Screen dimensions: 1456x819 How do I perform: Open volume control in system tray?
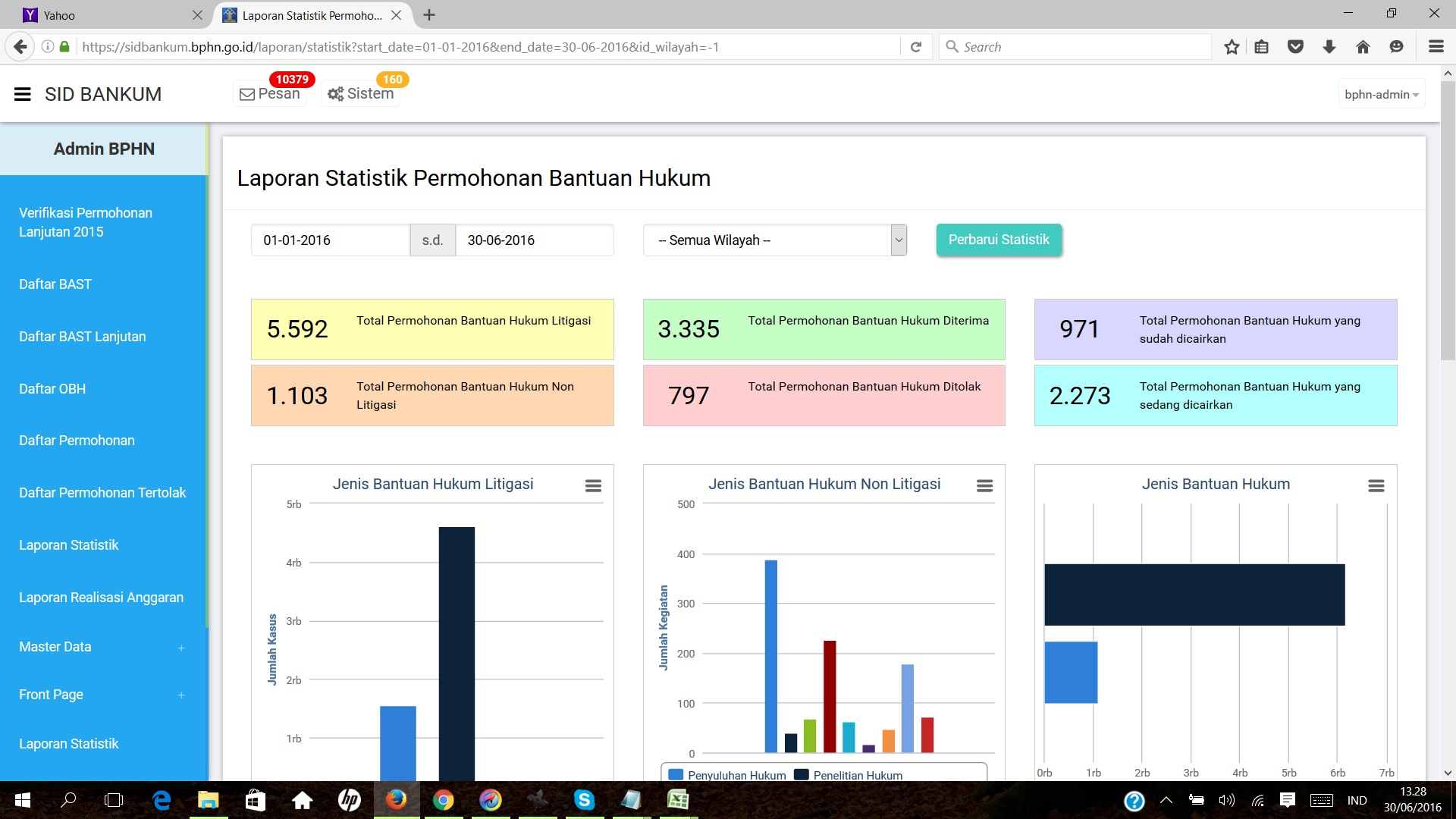pyautogui.click(x=1226, y=800)
